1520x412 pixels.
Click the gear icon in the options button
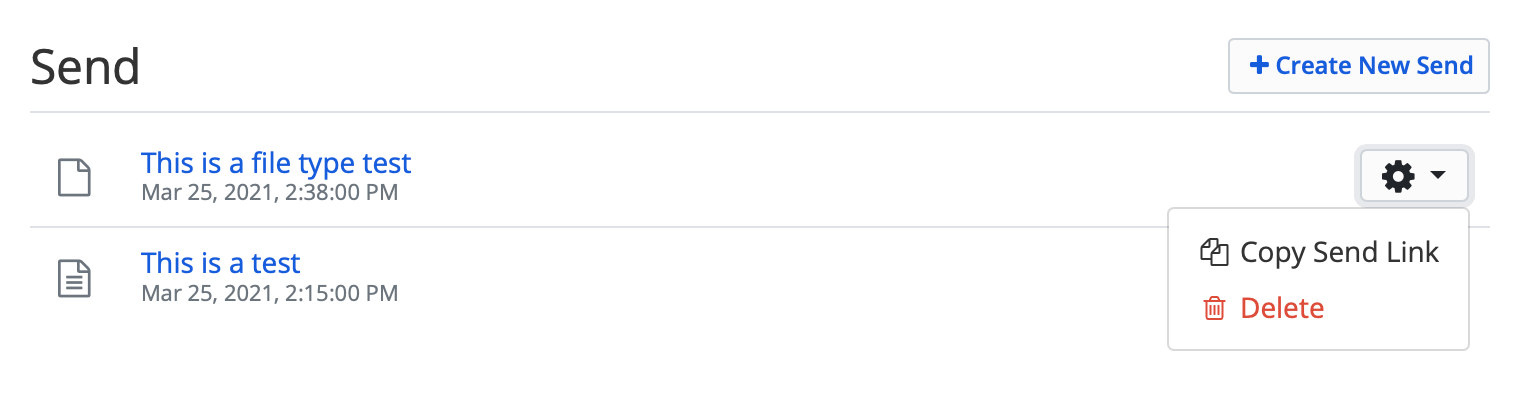(1398, 176)
